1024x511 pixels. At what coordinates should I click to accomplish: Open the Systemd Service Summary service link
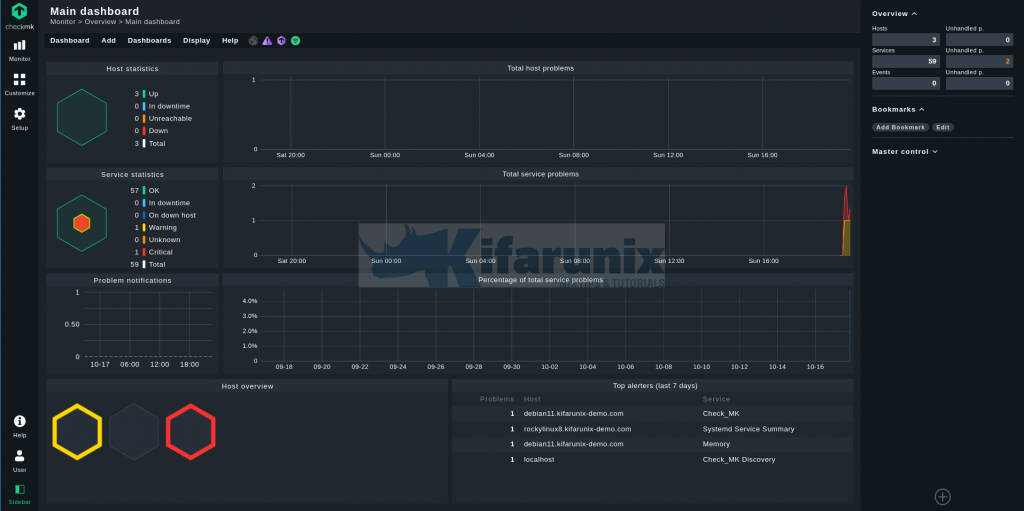(x=748, y=429)
